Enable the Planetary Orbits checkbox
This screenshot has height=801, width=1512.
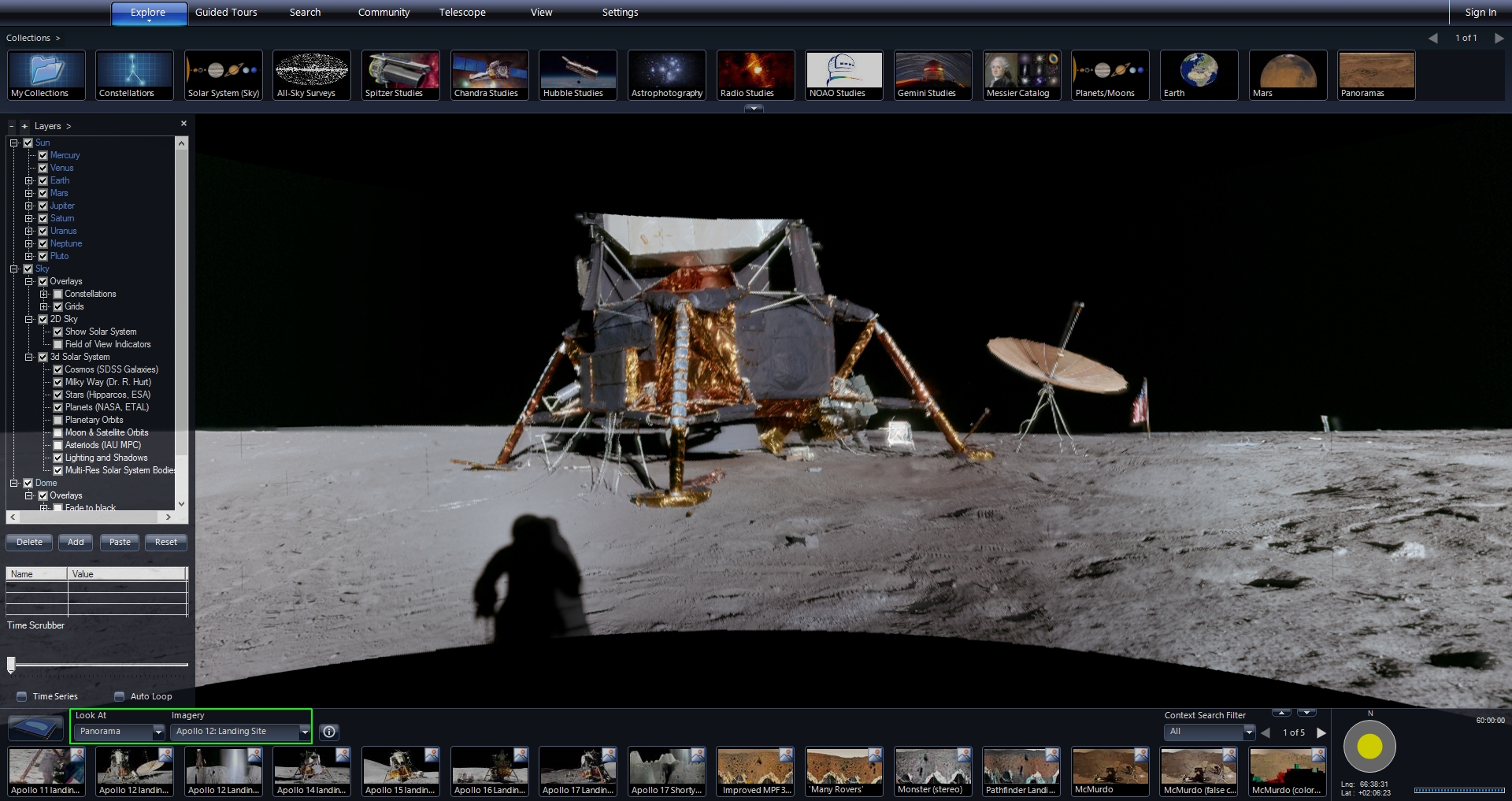[57, 420]
